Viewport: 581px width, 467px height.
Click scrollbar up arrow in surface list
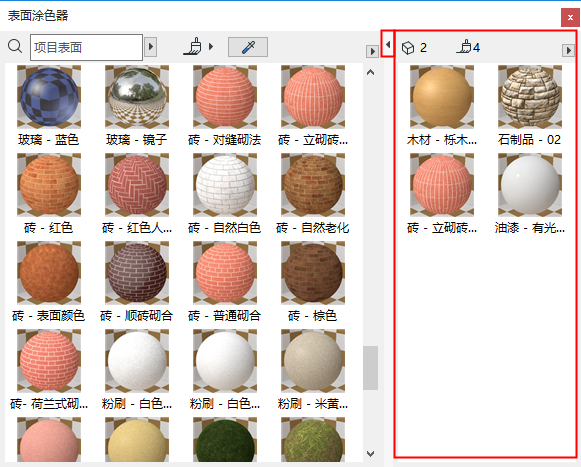(x=370, y=72)
